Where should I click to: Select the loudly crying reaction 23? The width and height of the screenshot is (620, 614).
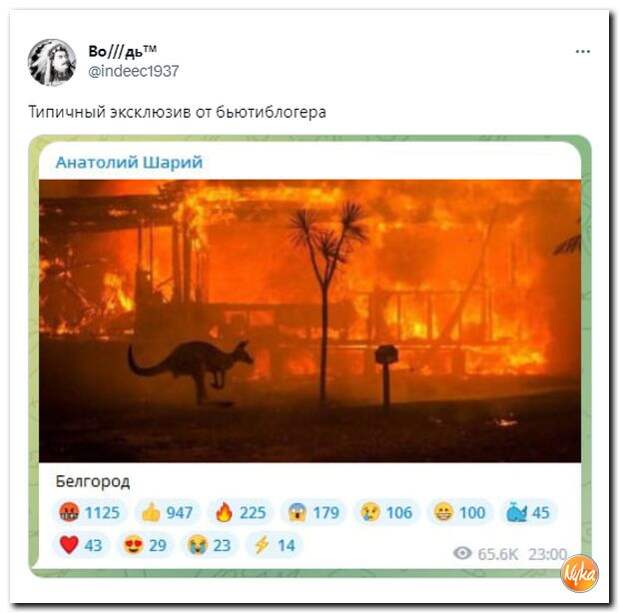point(210,545)
